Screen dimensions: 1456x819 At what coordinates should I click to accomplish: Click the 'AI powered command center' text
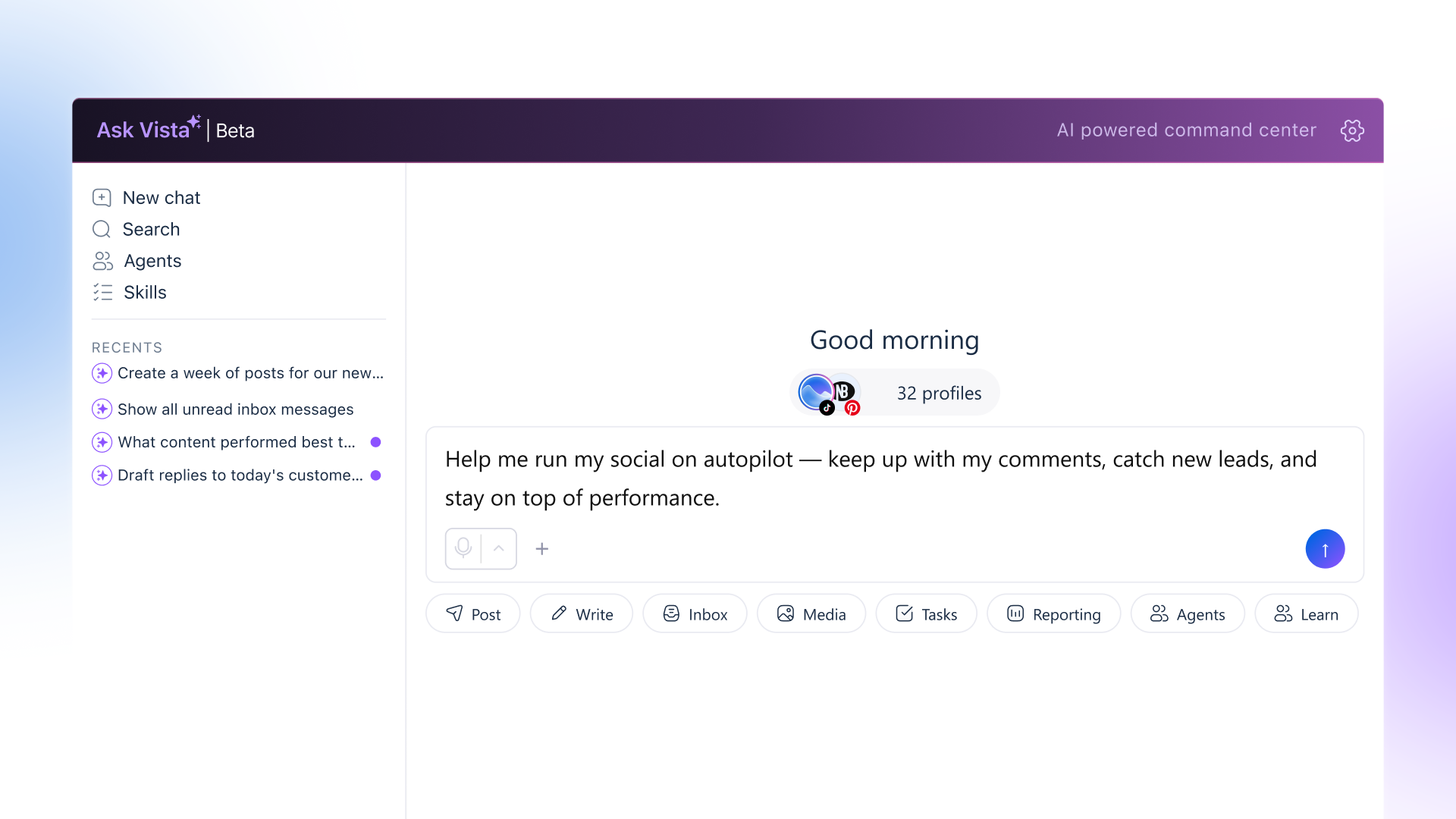(1187, 130)
